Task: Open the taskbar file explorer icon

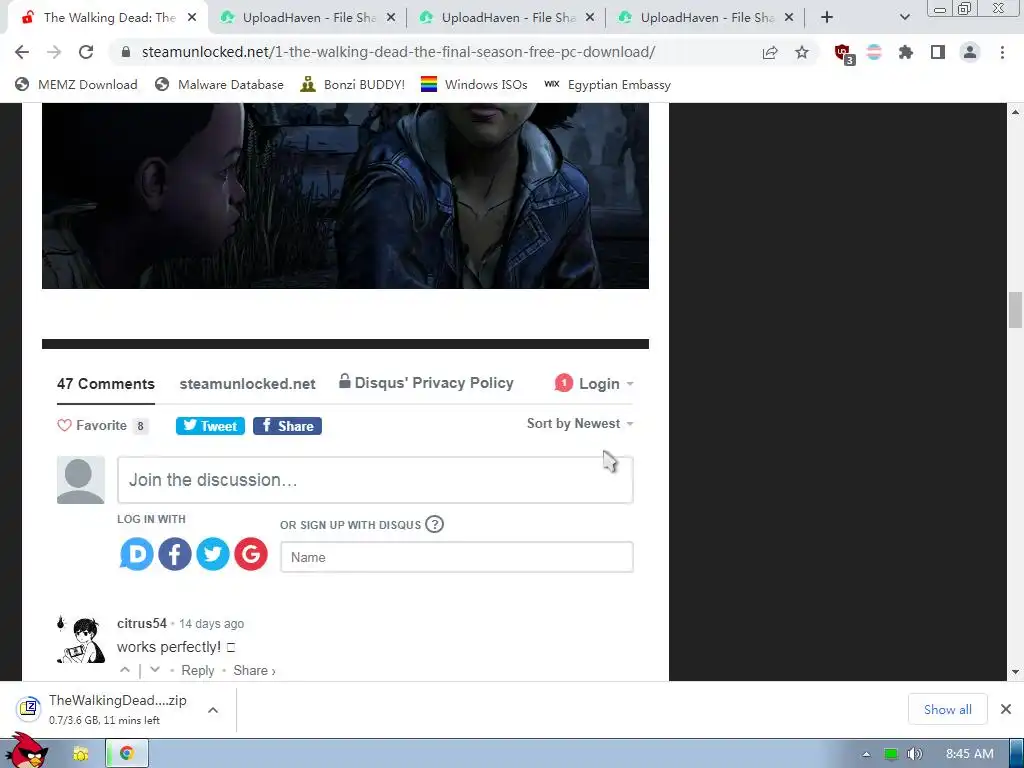Action: (81, 754)
